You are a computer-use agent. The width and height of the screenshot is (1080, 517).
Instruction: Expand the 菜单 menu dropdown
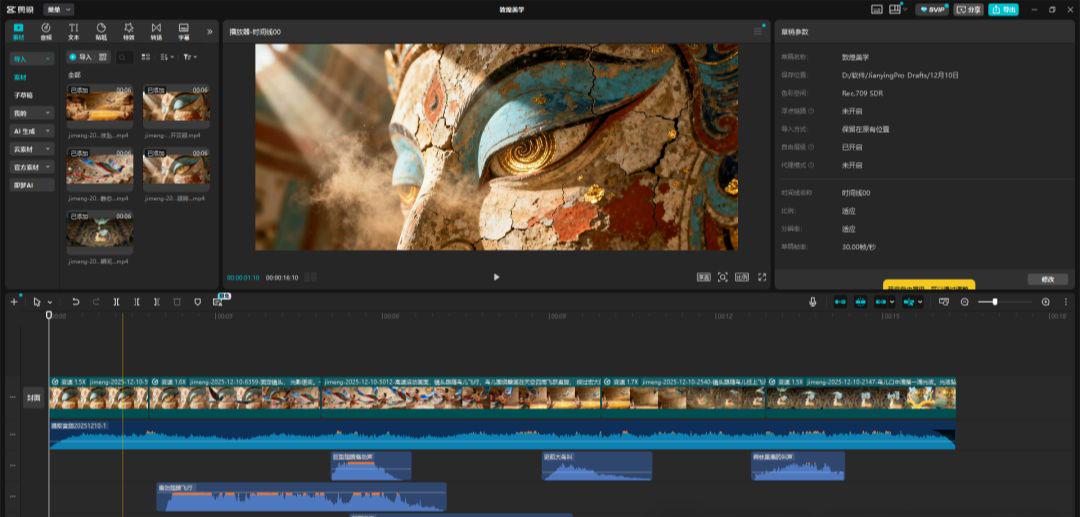click(60, 9)
